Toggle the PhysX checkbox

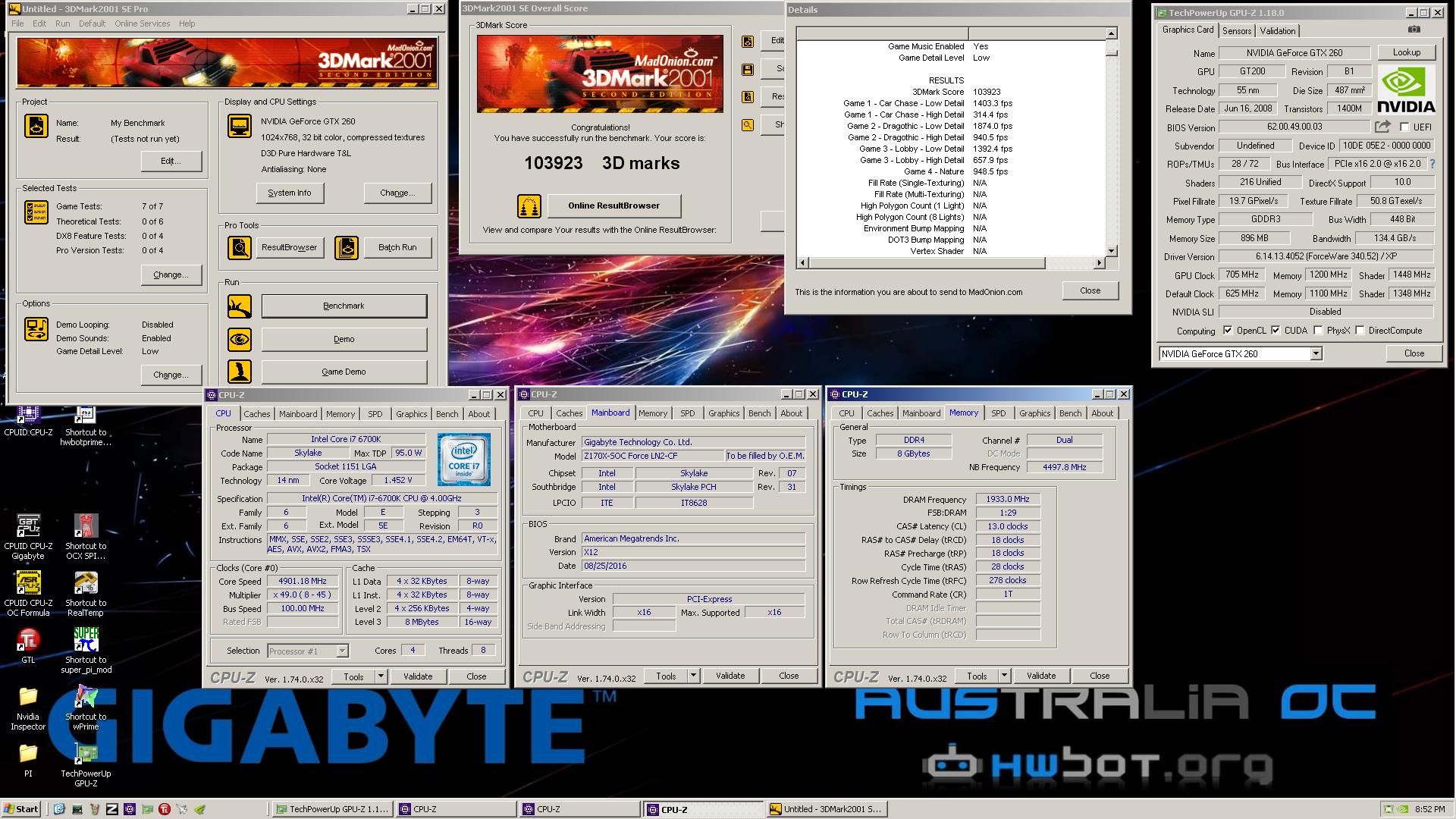(1318, 331)
